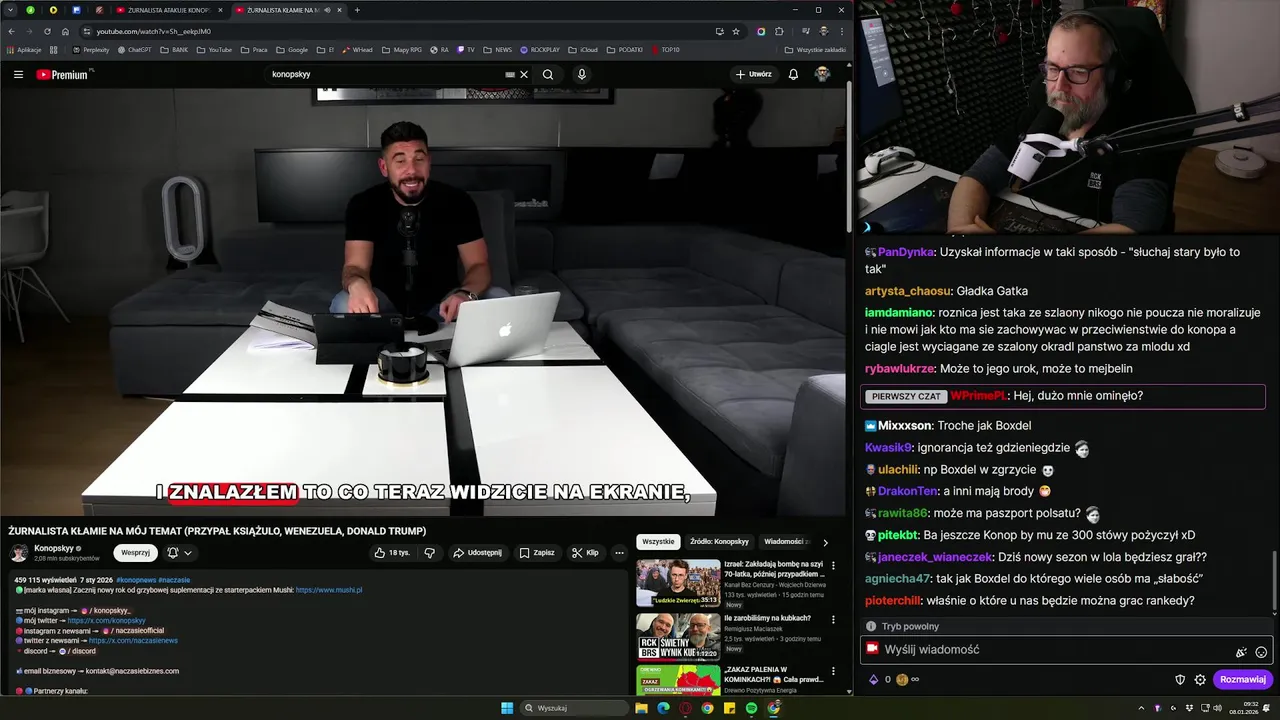Open the emote picker in chat
The height and width of the screenshot is (720, 1280).
point(1261,652)
